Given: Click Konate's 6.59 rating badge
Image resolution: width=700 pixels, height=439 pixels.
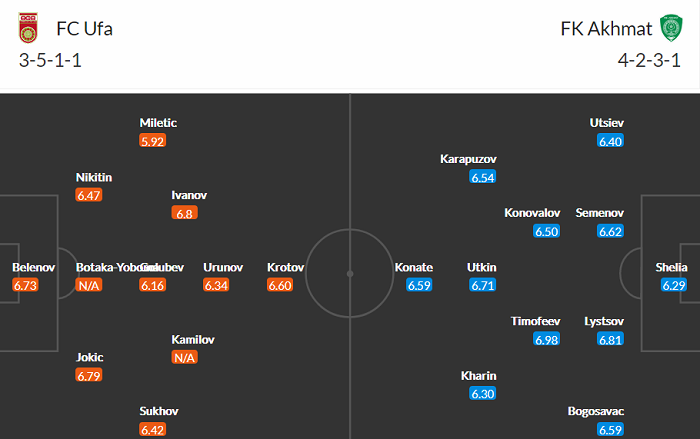Looking at the screenshot, I should [x=419, y=285].
